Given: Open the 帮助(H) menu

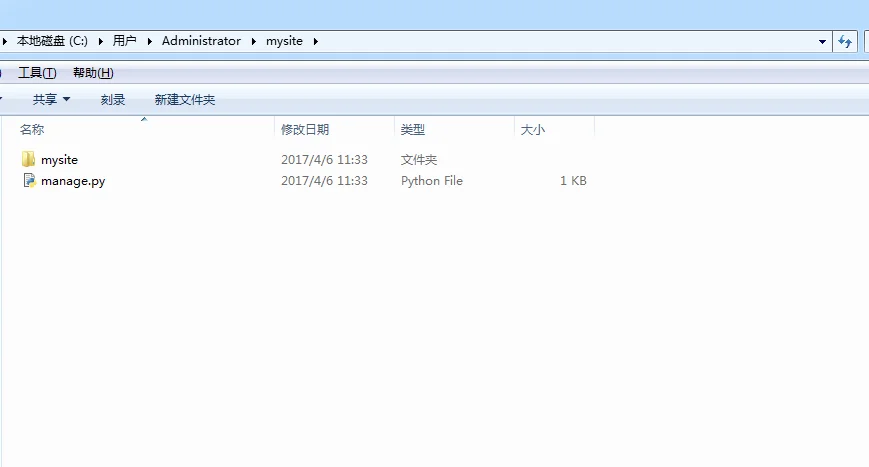Looking at the screenshot, I should [93, 73].
